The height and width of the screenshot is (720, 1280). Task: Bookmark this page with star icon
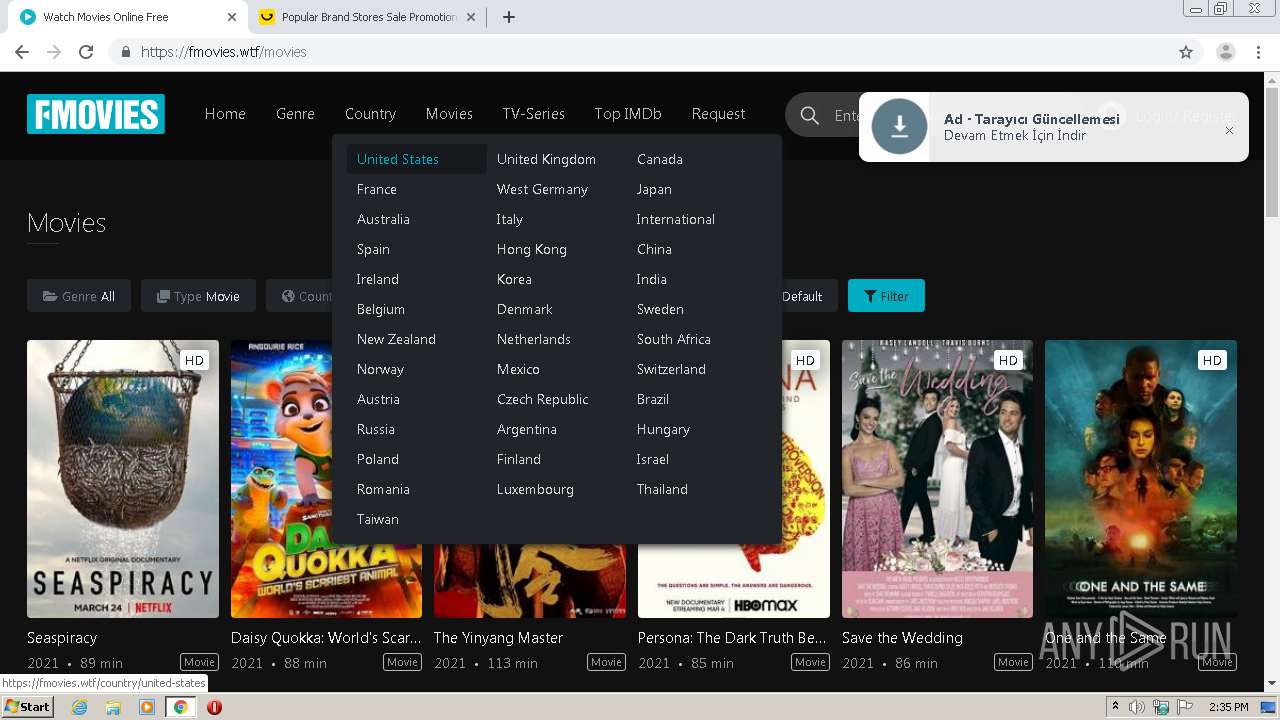[1186, 52]
